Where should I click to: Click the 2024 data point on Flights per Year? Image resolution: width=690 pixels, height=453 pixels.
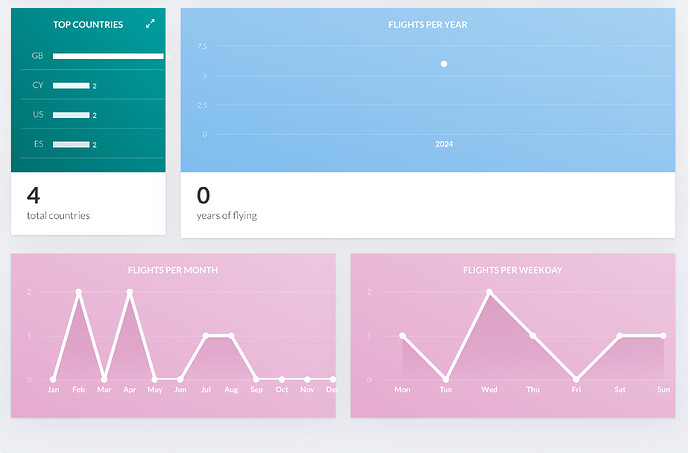444,64
